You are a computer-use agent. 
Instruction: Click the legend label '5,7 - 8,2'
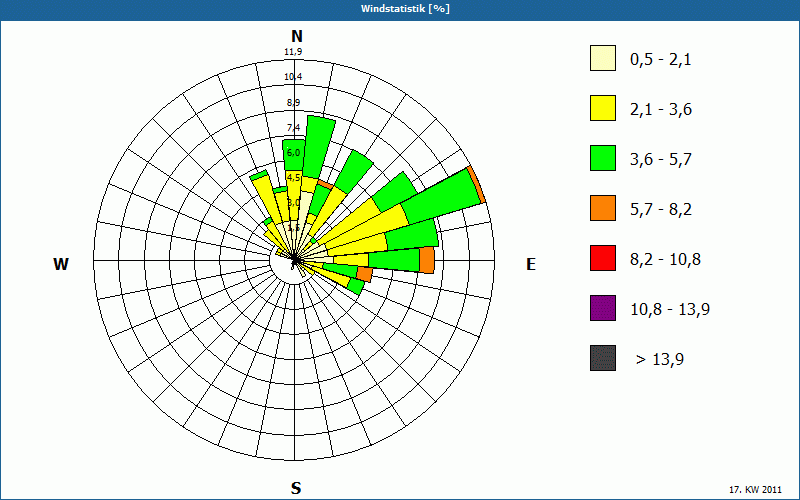[x=661, y=210]
